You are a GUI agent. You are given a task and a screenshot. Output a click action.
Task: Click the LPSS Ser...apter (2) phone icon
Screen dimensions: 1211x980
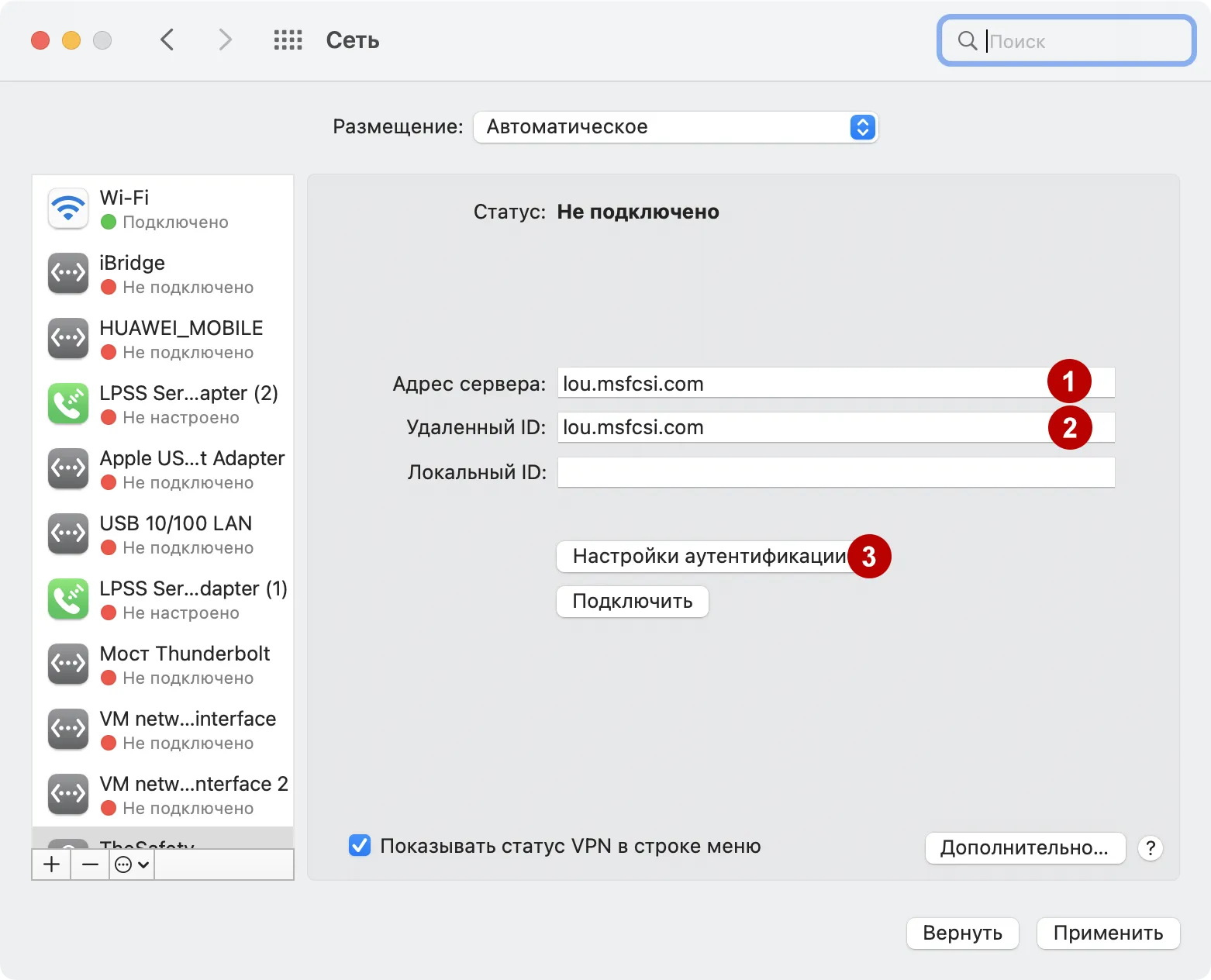click(x=67, y=403)
